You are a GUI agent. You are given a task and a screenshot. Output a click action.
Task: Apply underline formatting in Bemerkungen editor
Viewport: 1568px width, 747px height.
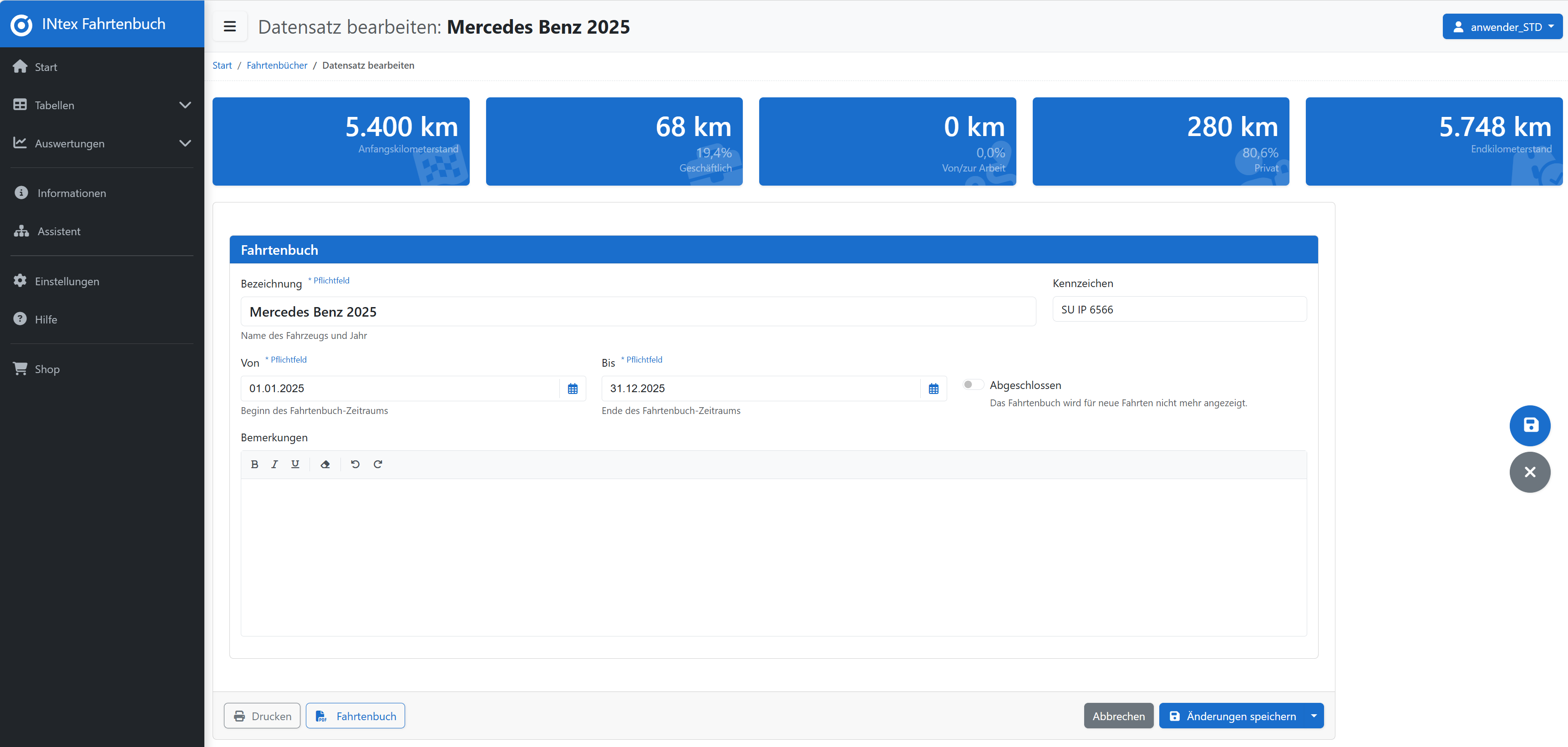295,464
